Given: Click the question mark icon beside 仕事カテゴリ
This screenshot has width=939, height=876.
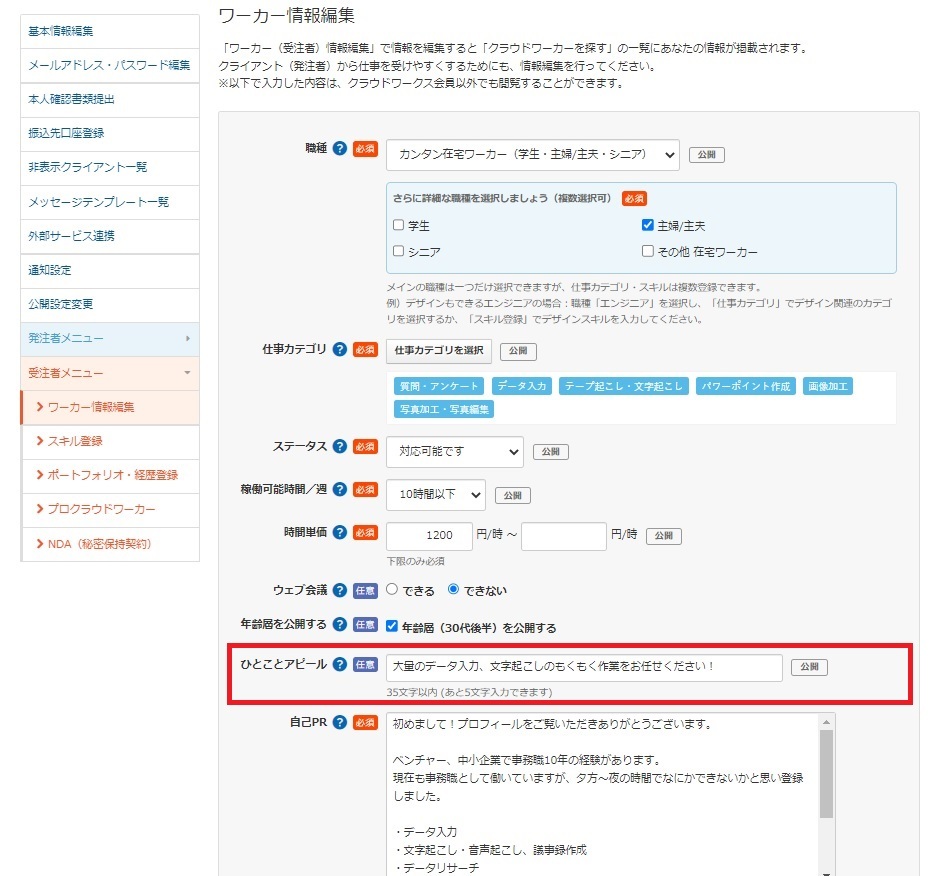Looking at the screenshot, I should coord(341,351).
